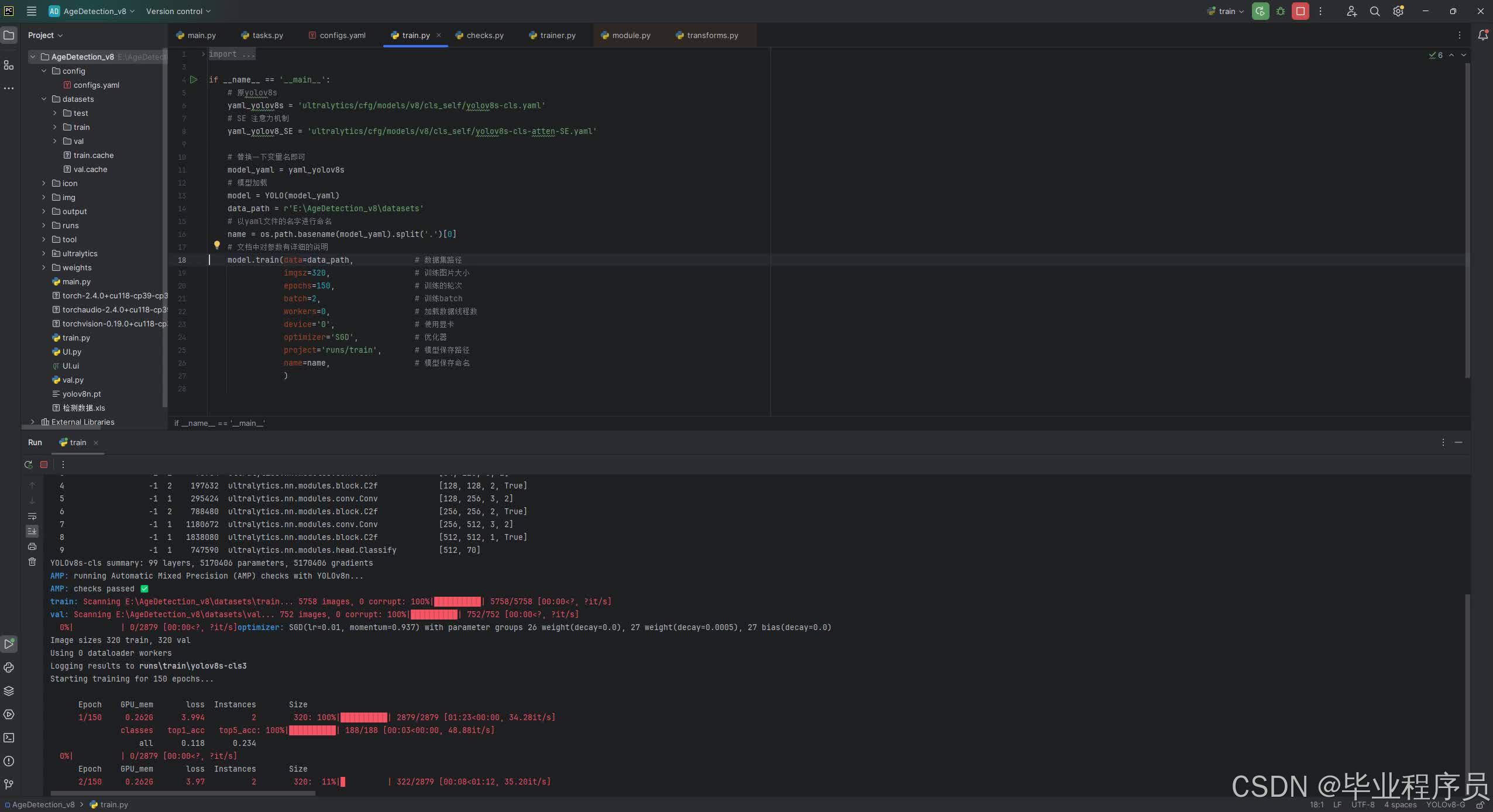Open the Structure tool window icon

9,65
